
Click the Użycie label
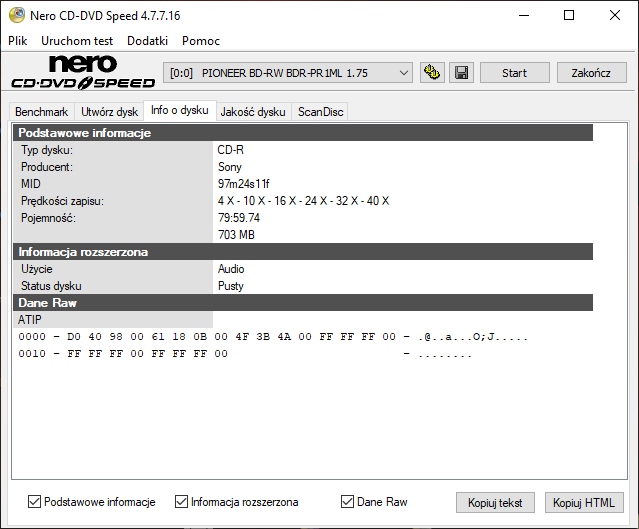(x=37, y=269)
